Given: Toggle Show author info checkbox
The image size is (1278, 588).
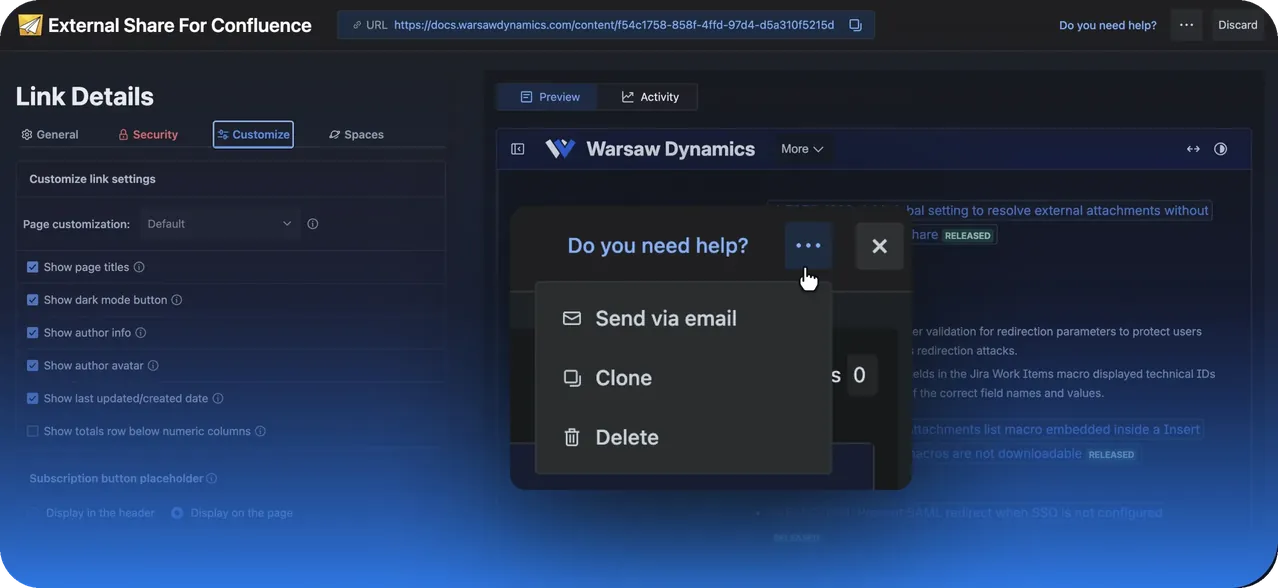Looking at the screenshot, I should pyautogui.click(x=33, y=333).
